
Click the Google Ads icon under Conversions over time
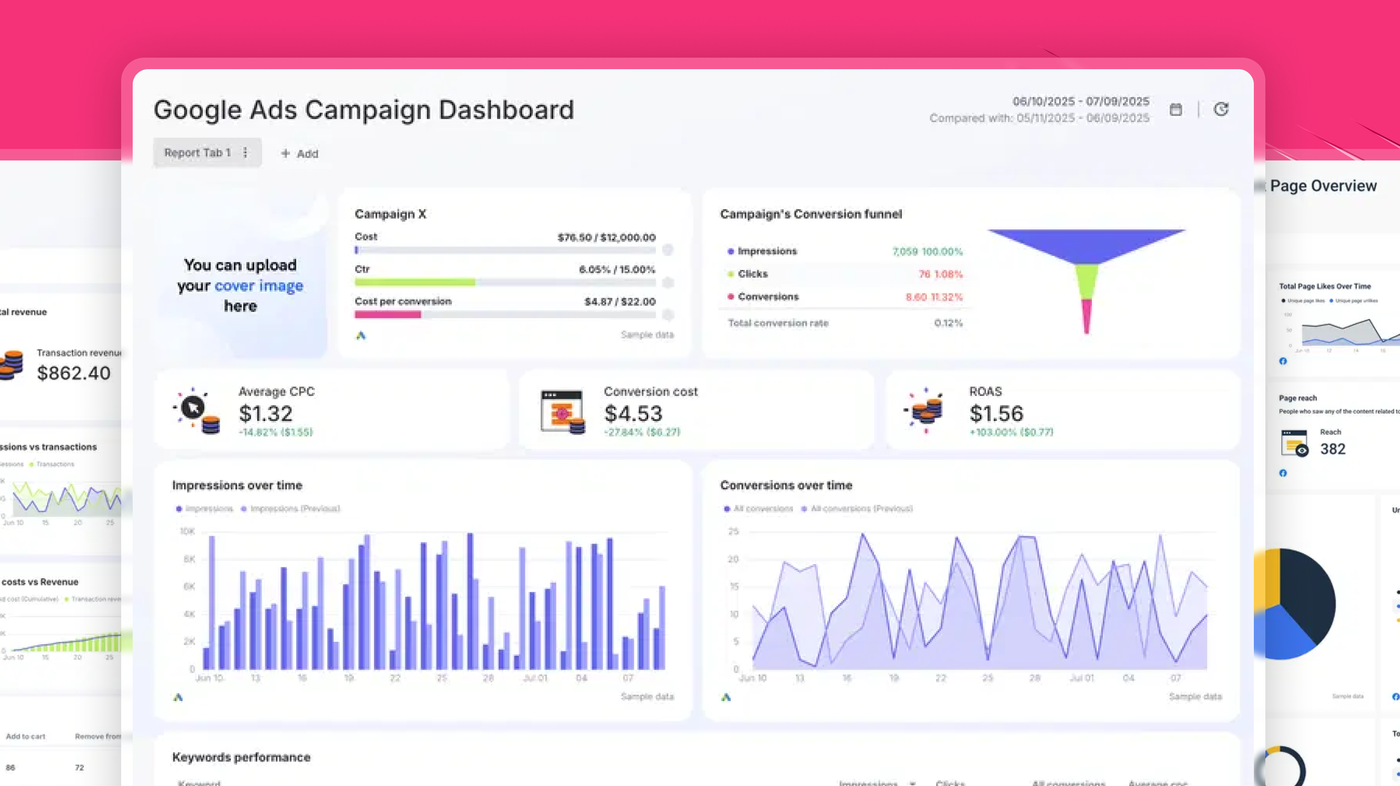tap(726, 696)
